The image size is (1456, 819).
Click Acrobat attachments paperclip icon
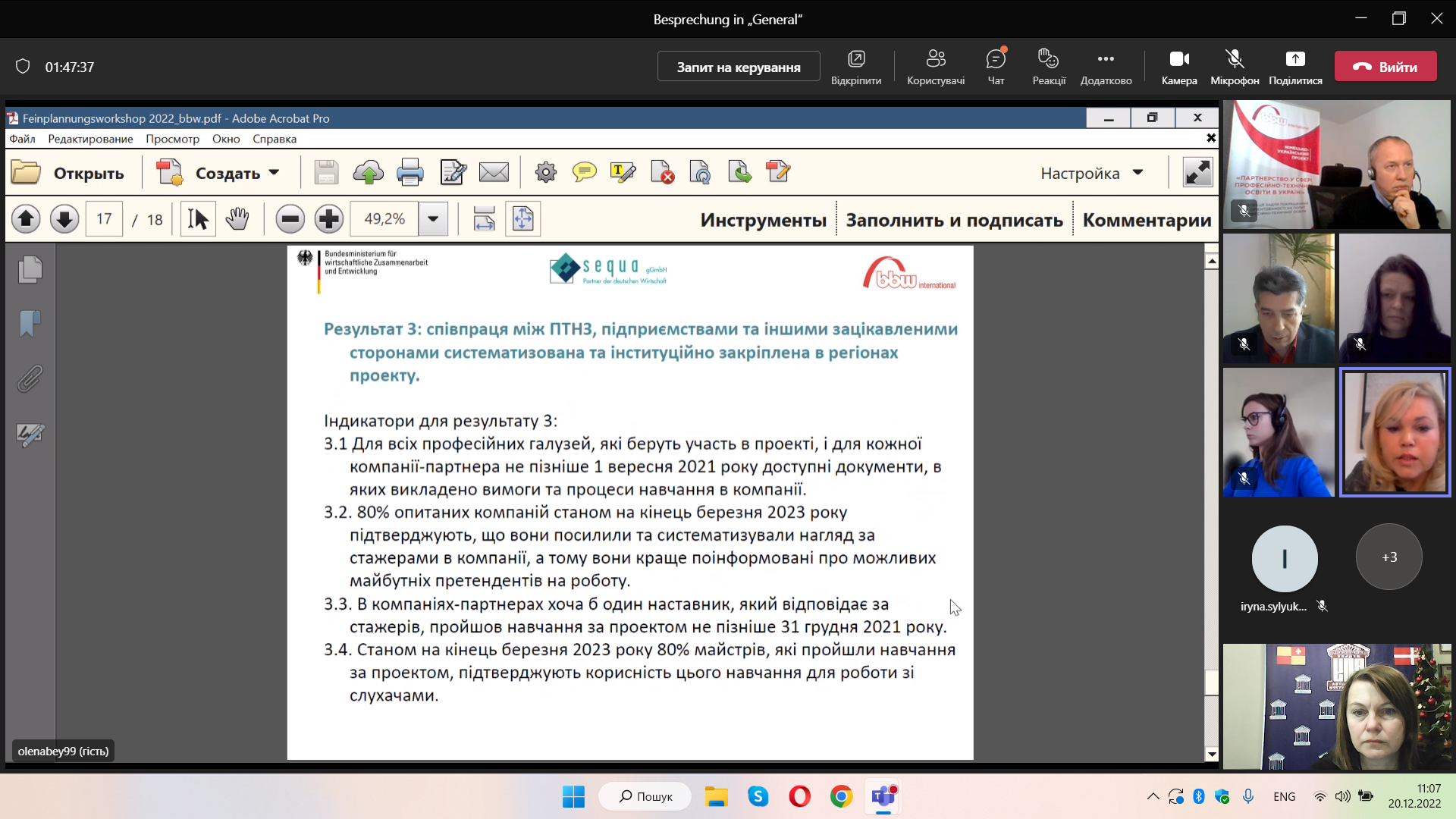point(30,378)
